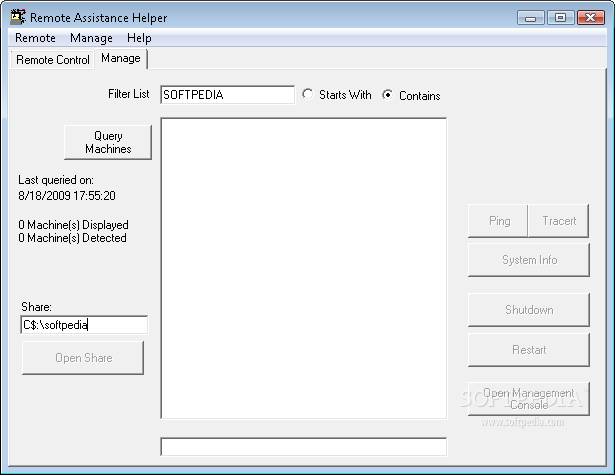Click Open Management Console button
Screen dimensions: 615x475
click(529, 399)
